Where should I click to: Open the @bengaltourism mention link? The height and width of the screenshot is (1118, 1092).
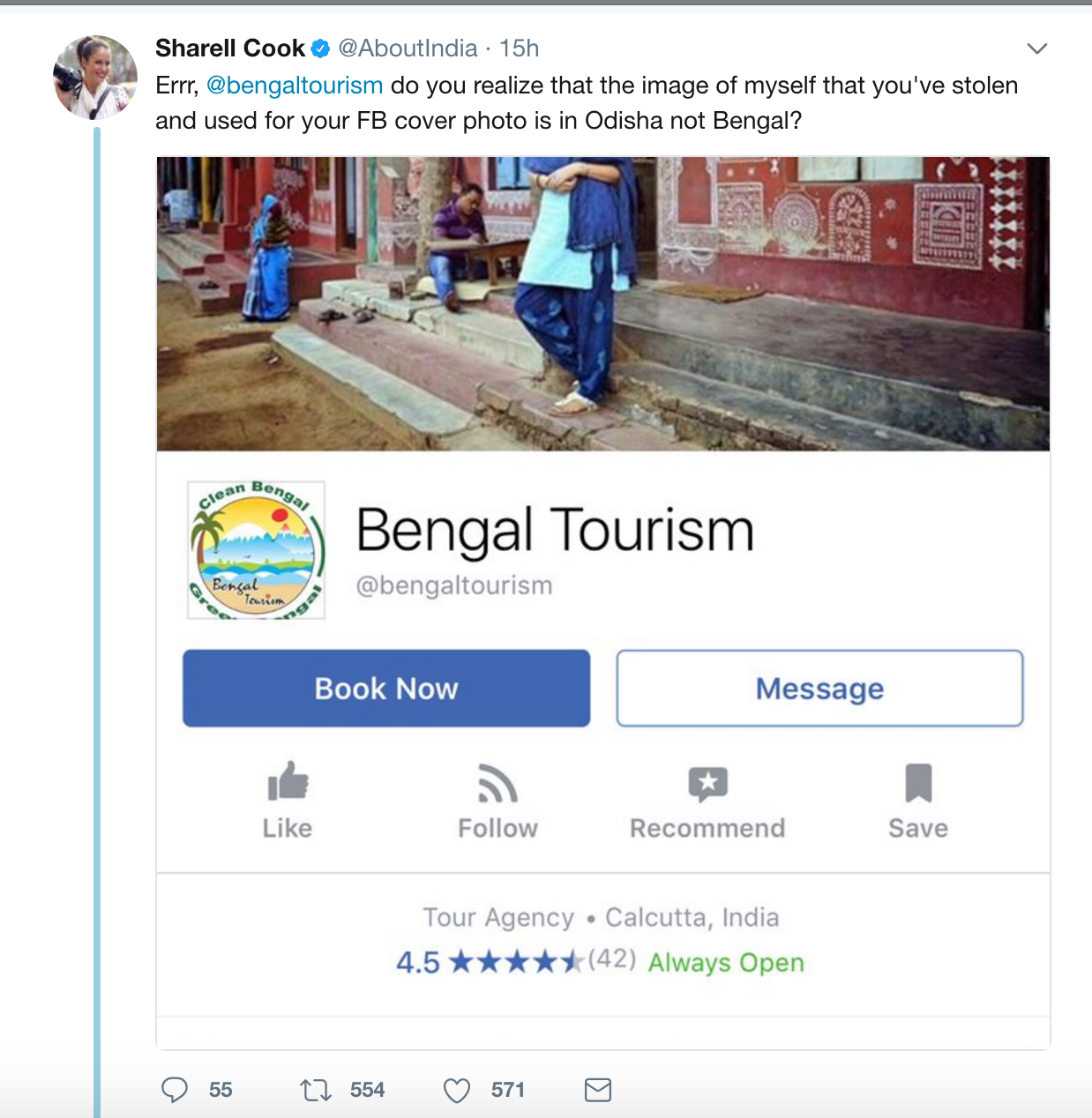295,86
